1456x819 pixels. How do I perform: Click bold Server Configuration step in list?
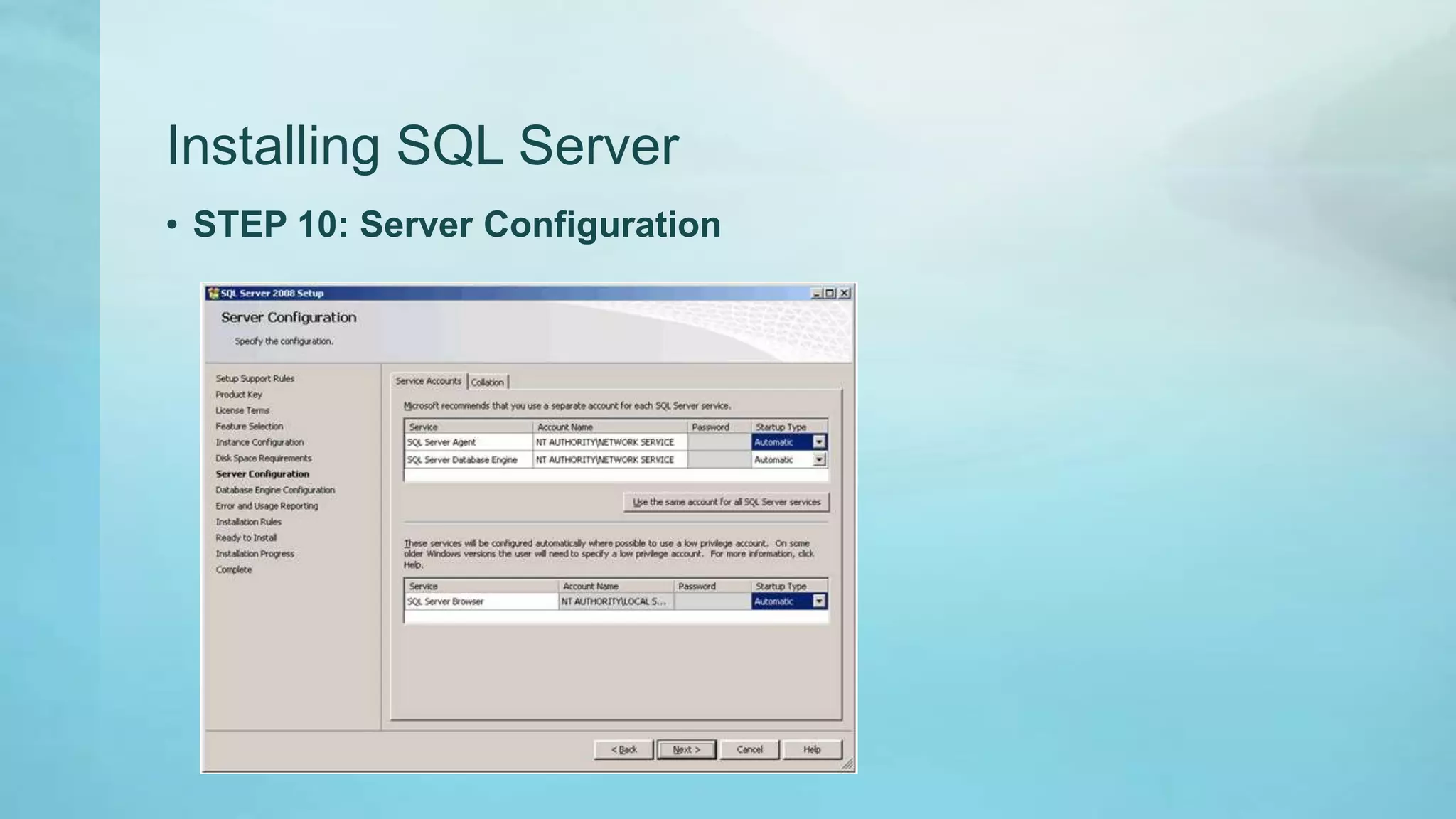point(262,474)
